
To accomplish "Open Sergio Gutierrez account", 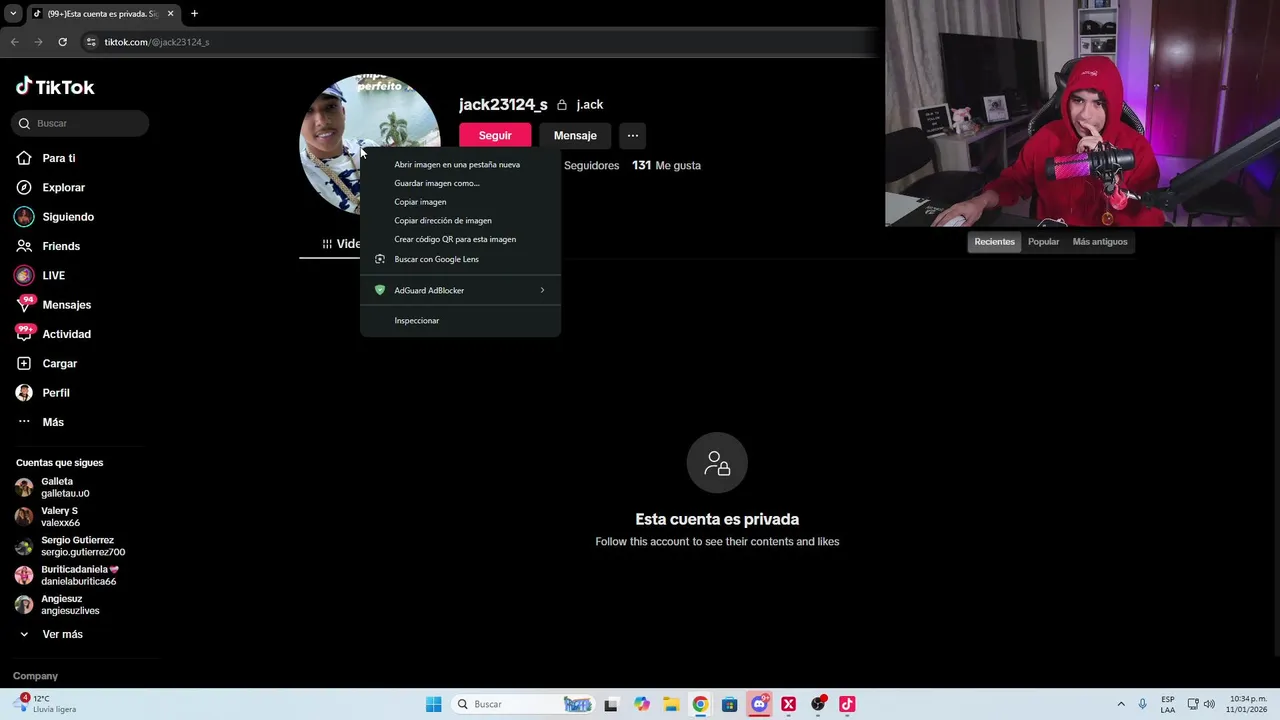I will [x=70, y=546].
